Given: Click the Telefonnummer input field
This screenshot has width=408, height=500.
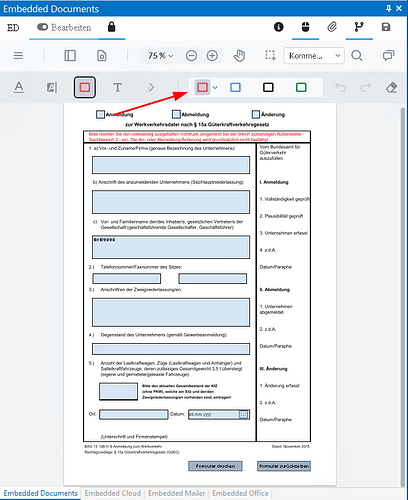Looking at the screenshot, I should [x=127, y=278].
